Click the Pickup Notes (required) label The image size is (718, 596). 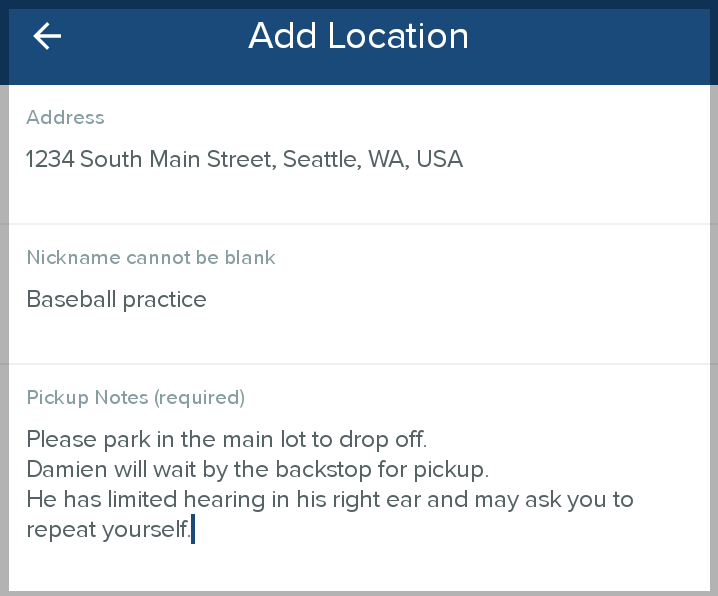coord(135,398)
